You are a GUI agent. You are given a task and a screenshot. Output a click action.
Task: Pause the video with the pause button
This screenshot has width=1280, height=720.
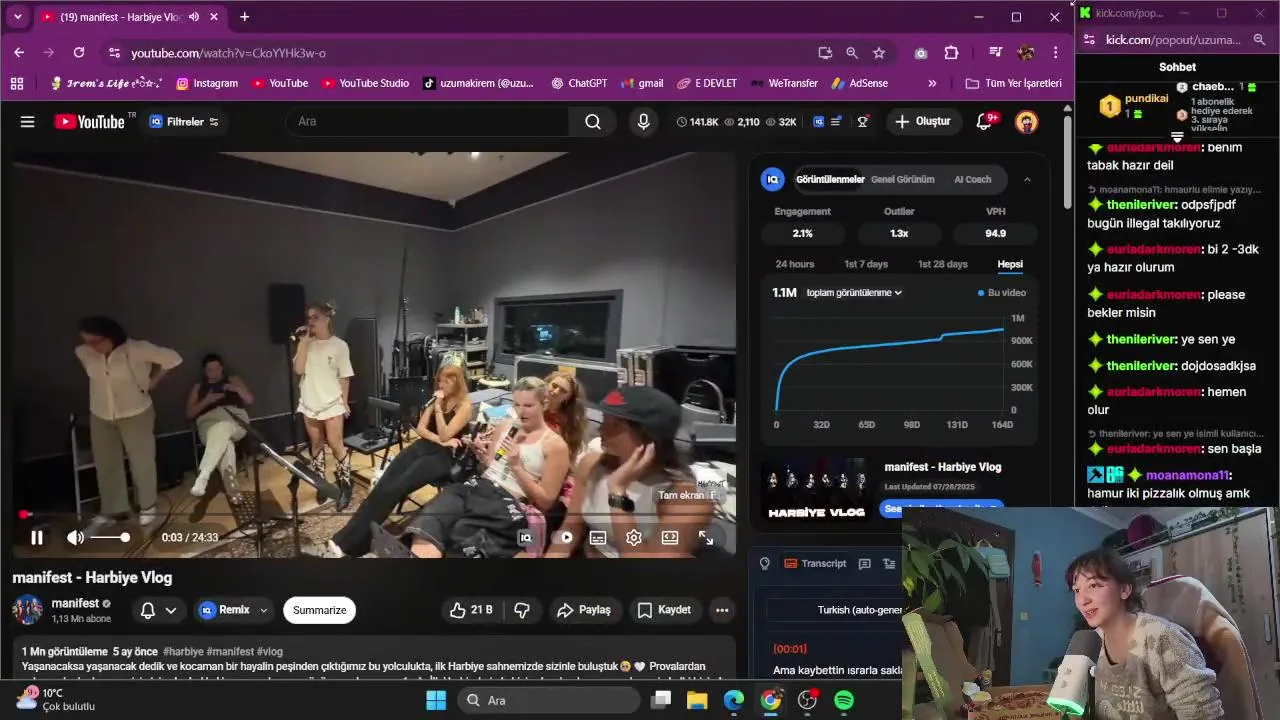click(x=37, y=538)
